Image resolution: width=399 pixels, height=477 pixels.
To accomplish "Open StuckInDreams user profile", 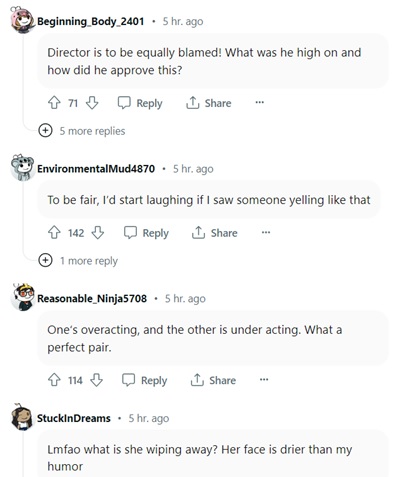I will pyautogui.click(x=74, y=418).
